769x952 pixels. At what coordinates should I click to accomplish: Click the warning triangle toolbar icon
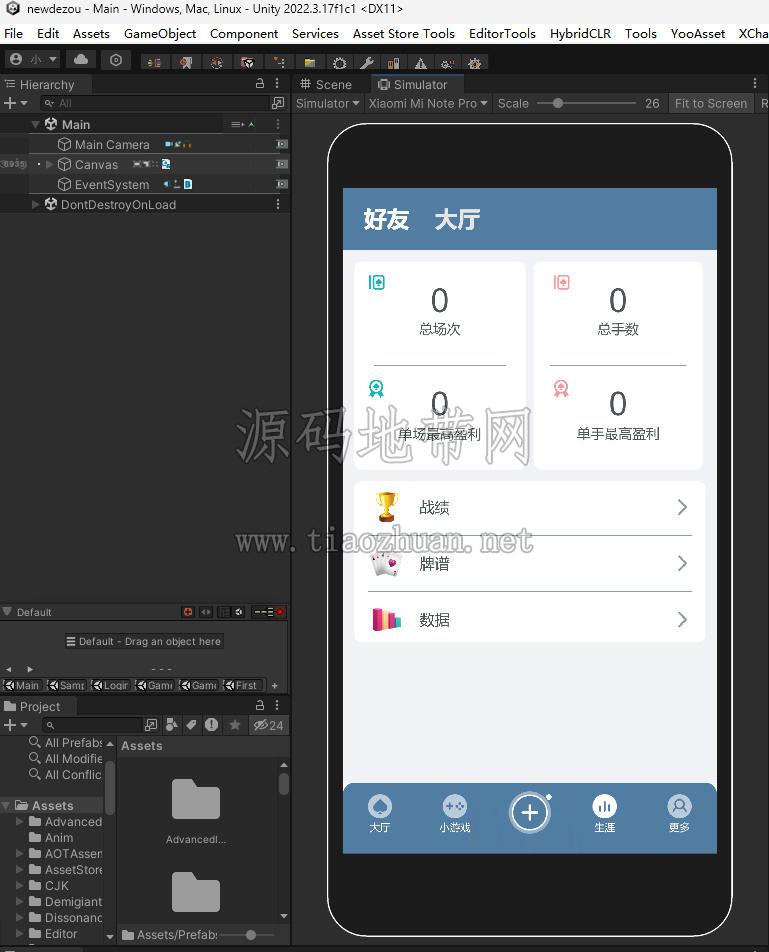tap(420, 63)
